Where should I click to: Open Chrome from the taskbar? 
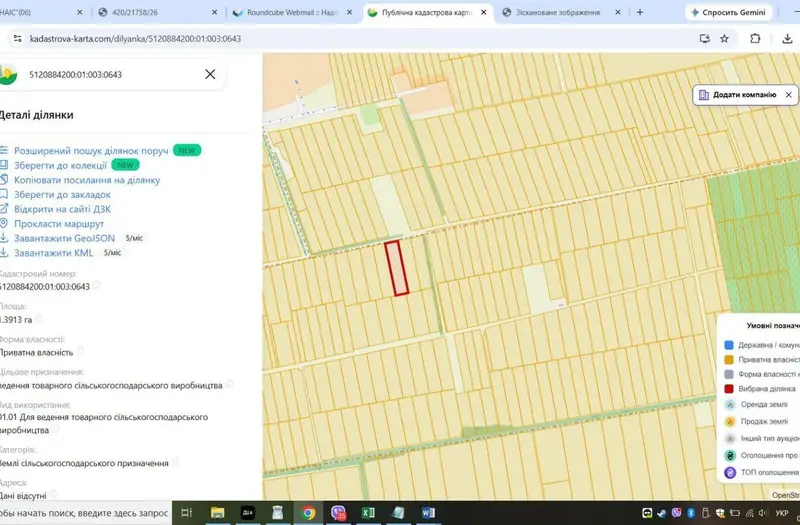[x=308, y=513]
